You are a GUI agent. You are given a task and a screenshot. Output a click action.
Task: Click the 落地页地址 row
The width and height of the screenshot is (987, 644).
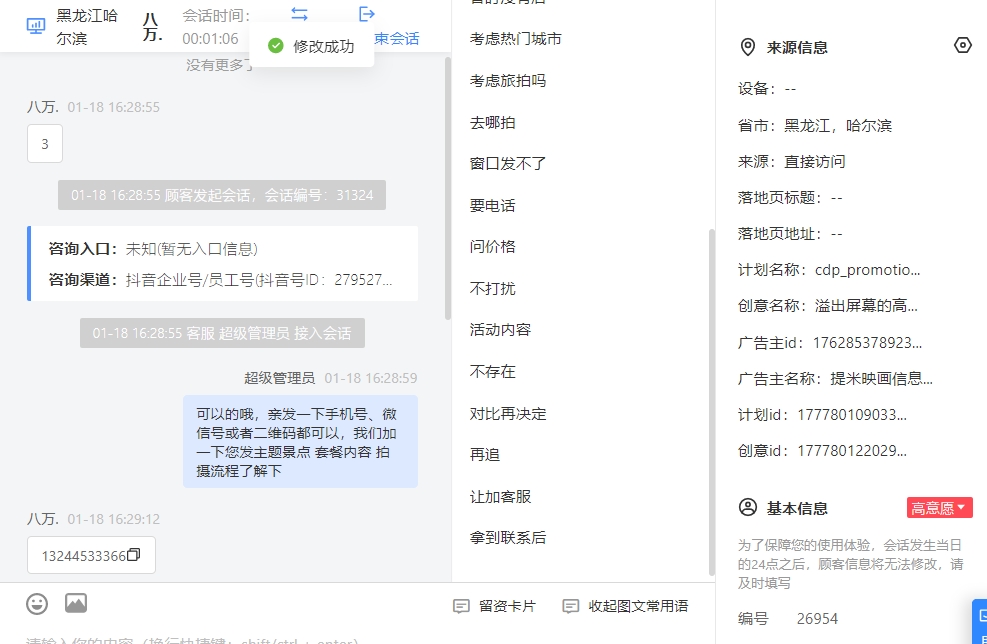click(790, 234)
